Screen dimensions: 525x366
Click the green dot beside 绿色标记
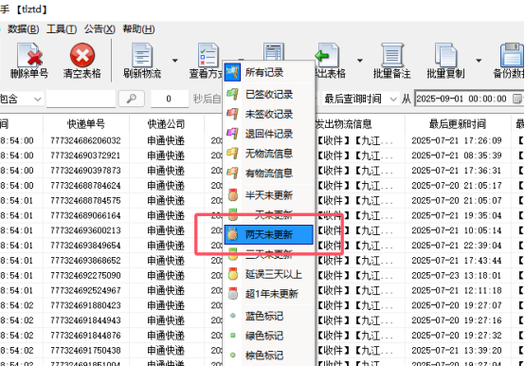233,335
